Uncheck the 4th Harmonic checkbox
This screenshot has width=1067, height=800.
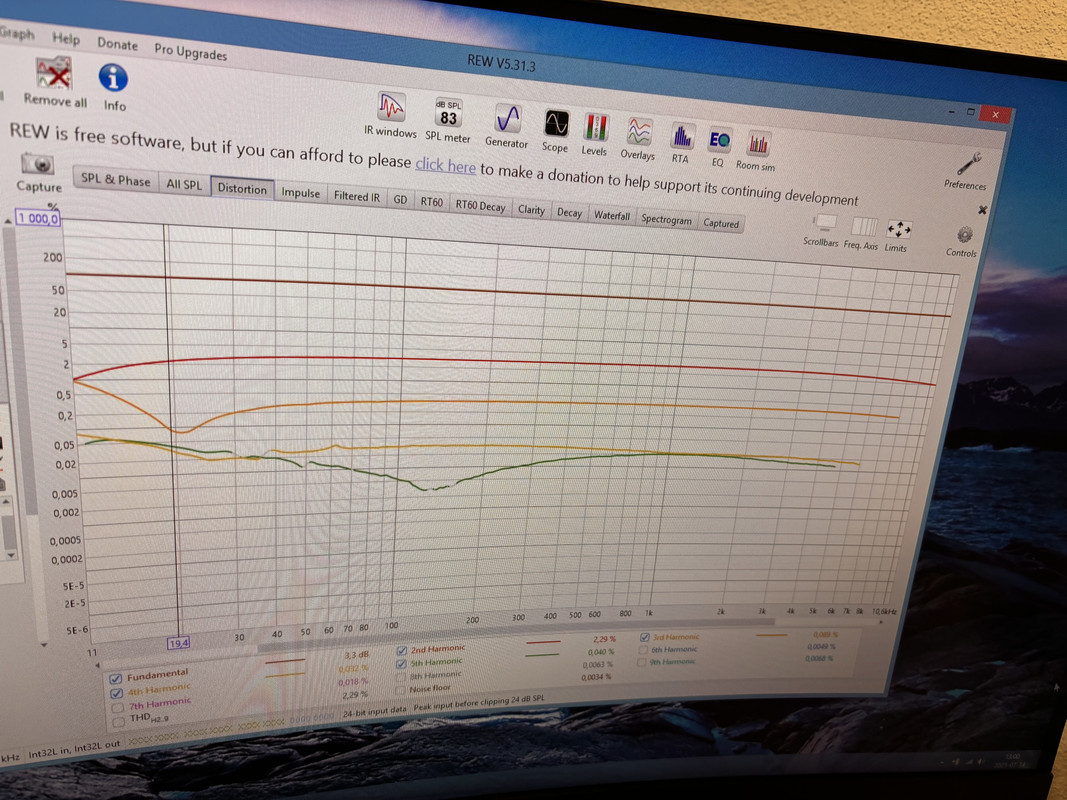click(x=116, y=693)
